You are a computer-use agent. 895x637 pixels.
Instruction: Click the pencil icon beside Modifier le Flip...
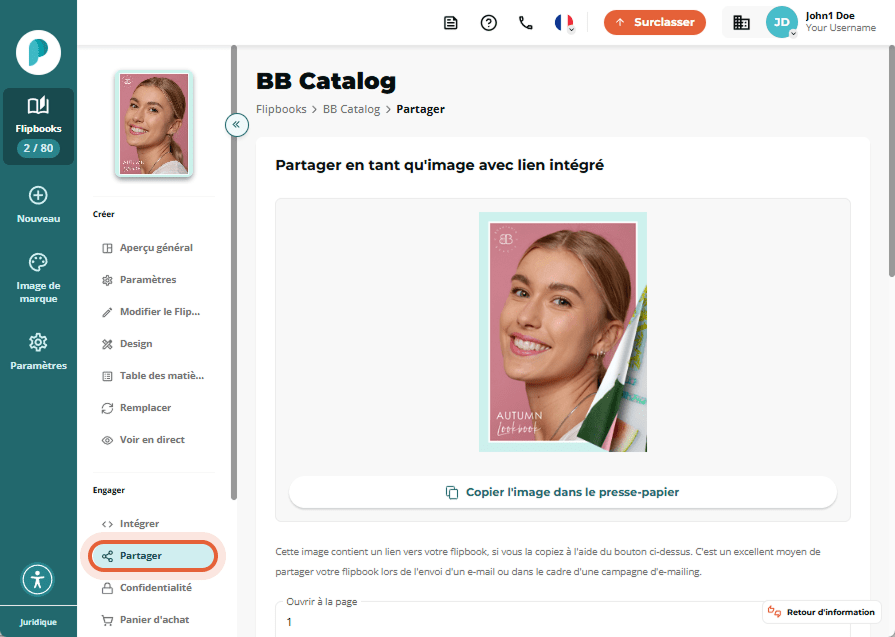(x=107, y=312)
